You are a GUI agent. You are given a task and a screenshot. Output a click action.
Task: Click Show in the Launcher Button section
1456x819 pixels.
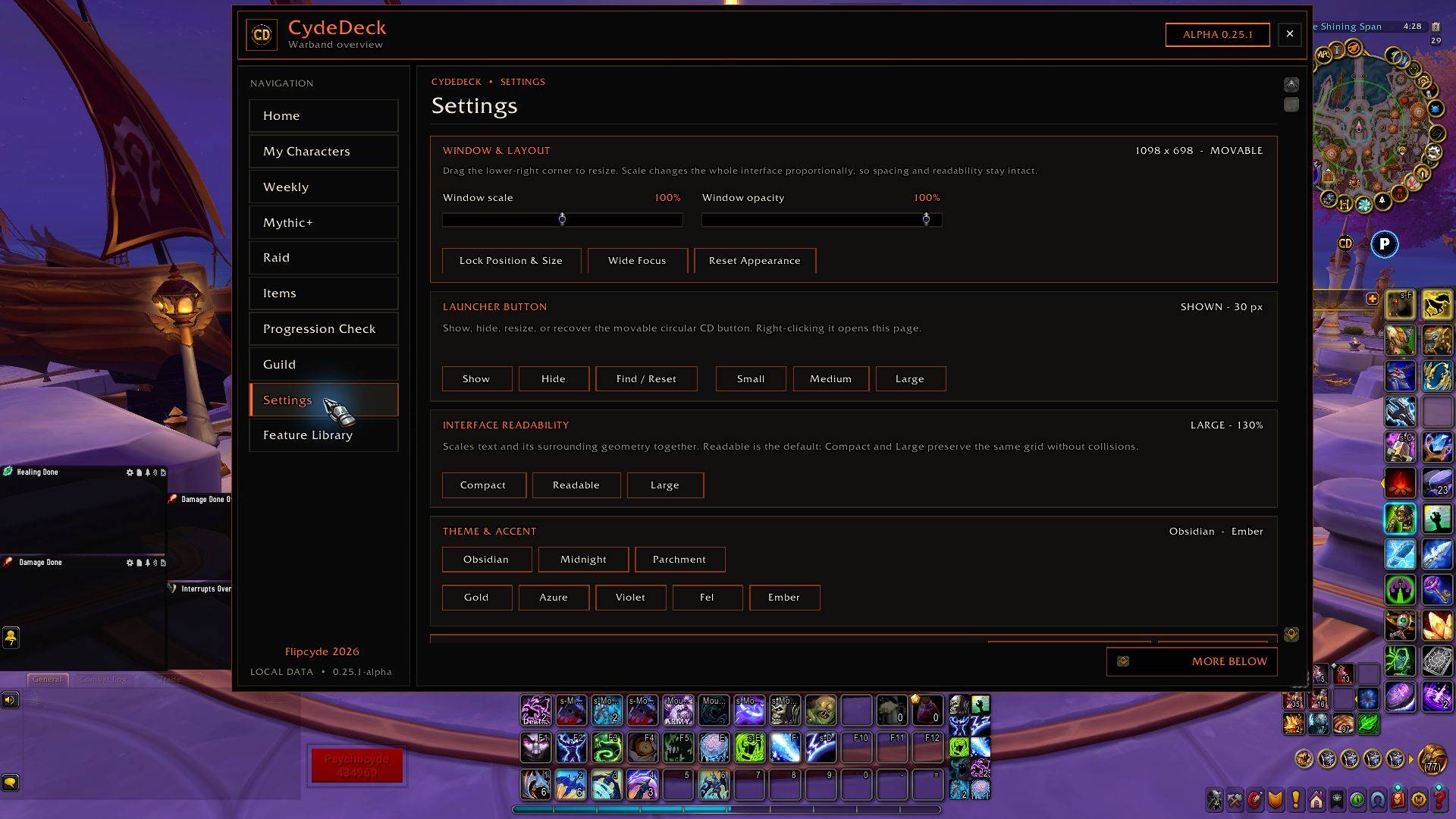[476, 379]
